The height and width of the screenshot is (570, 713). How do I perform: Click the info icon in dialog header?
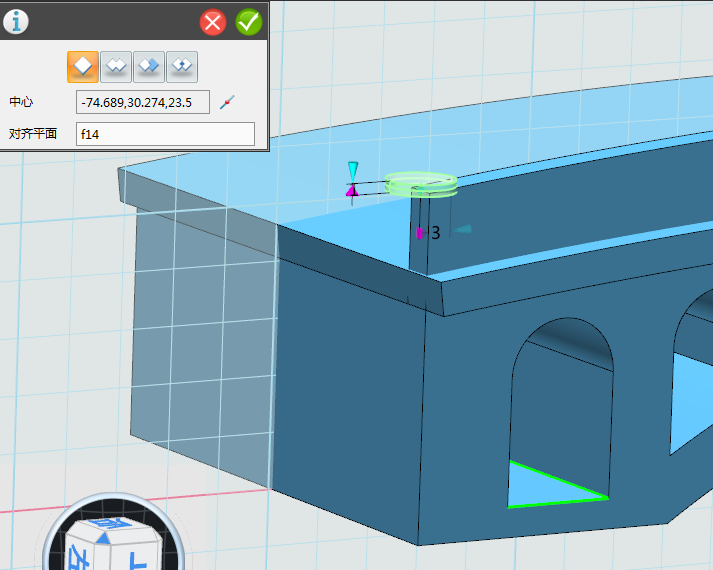tap(16, 22)
